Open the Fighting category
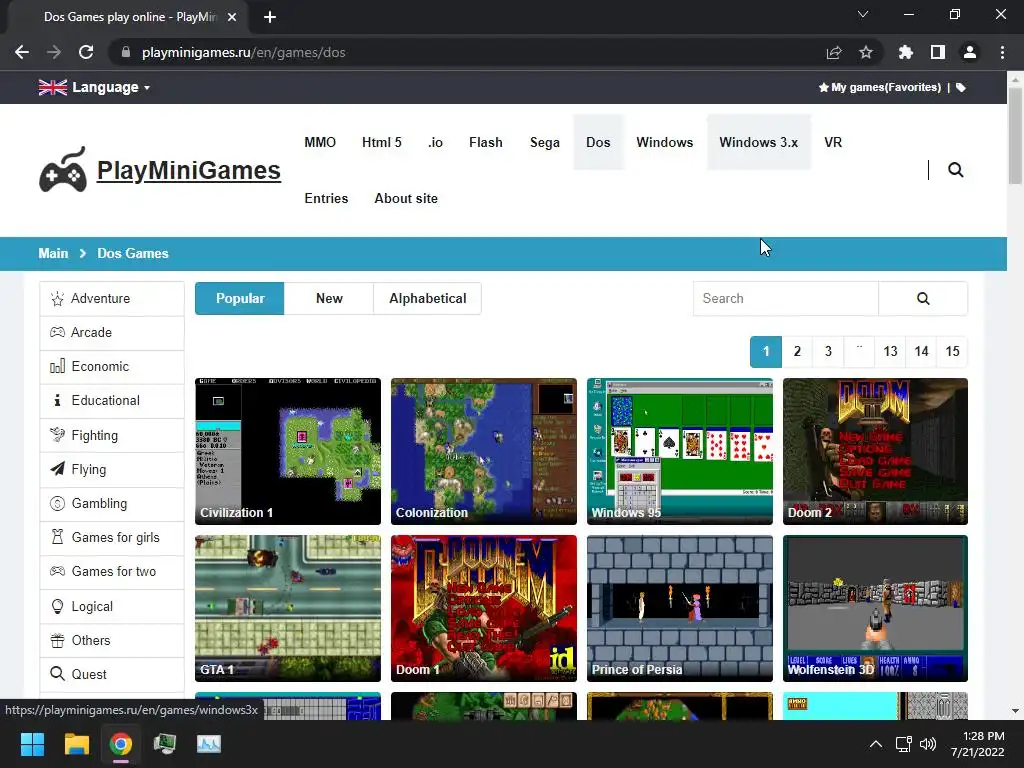The width and height of the screenshot is (1024, 768). [112, 435]
